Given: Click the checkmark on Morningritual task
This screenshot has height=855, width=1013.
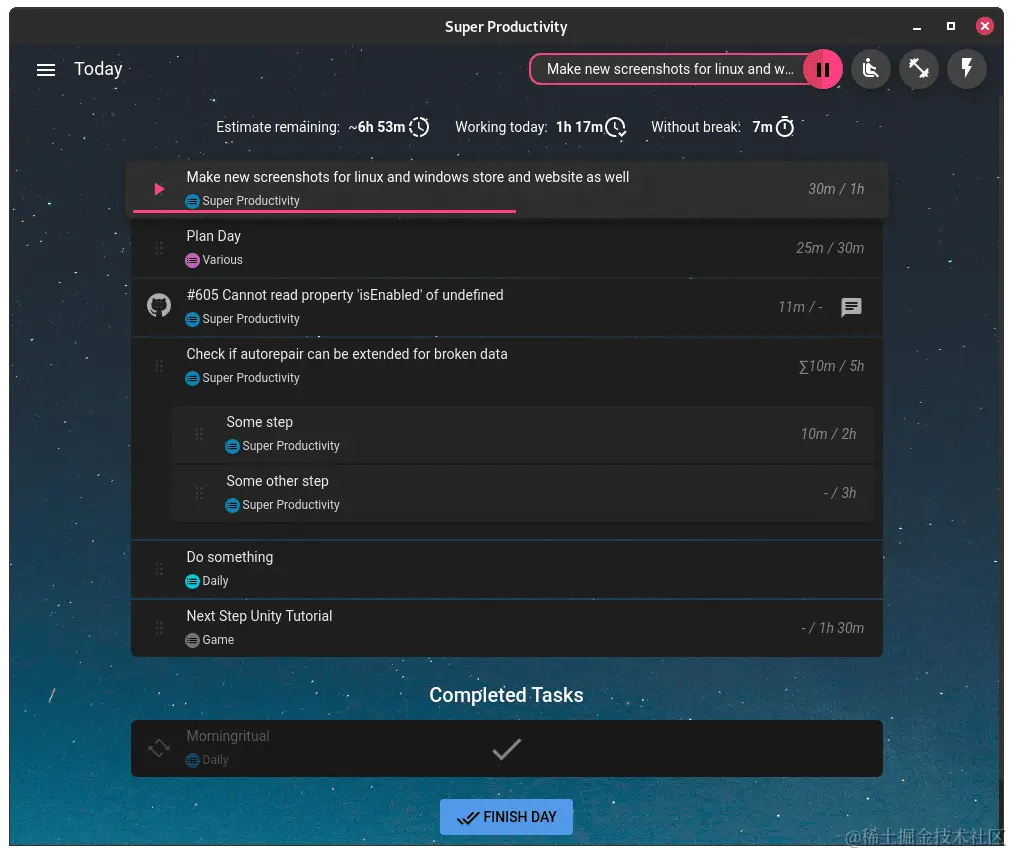Looking at the screenshot, I should (x=506, y=749).
